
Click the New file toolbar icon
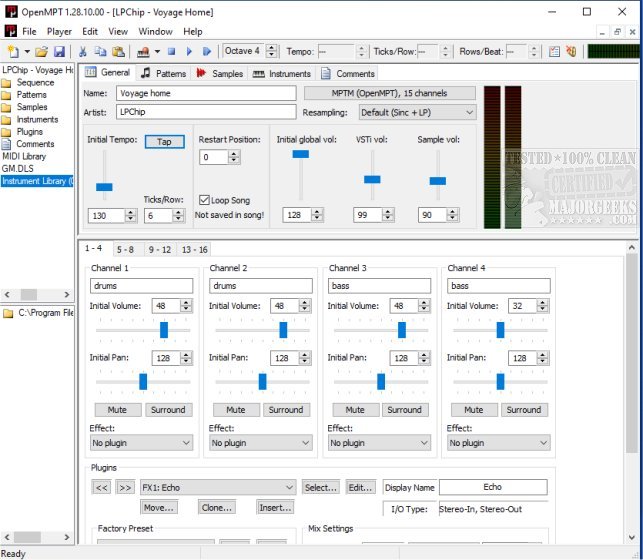(13, 51)
